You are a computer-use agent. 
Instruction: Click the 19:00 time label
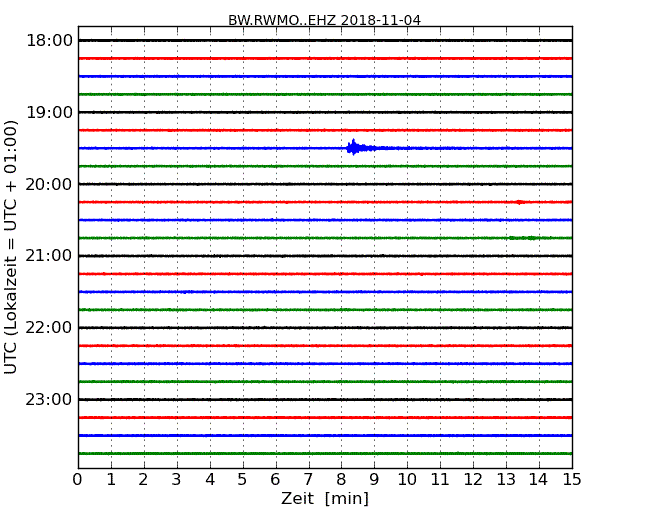(49, 112)
